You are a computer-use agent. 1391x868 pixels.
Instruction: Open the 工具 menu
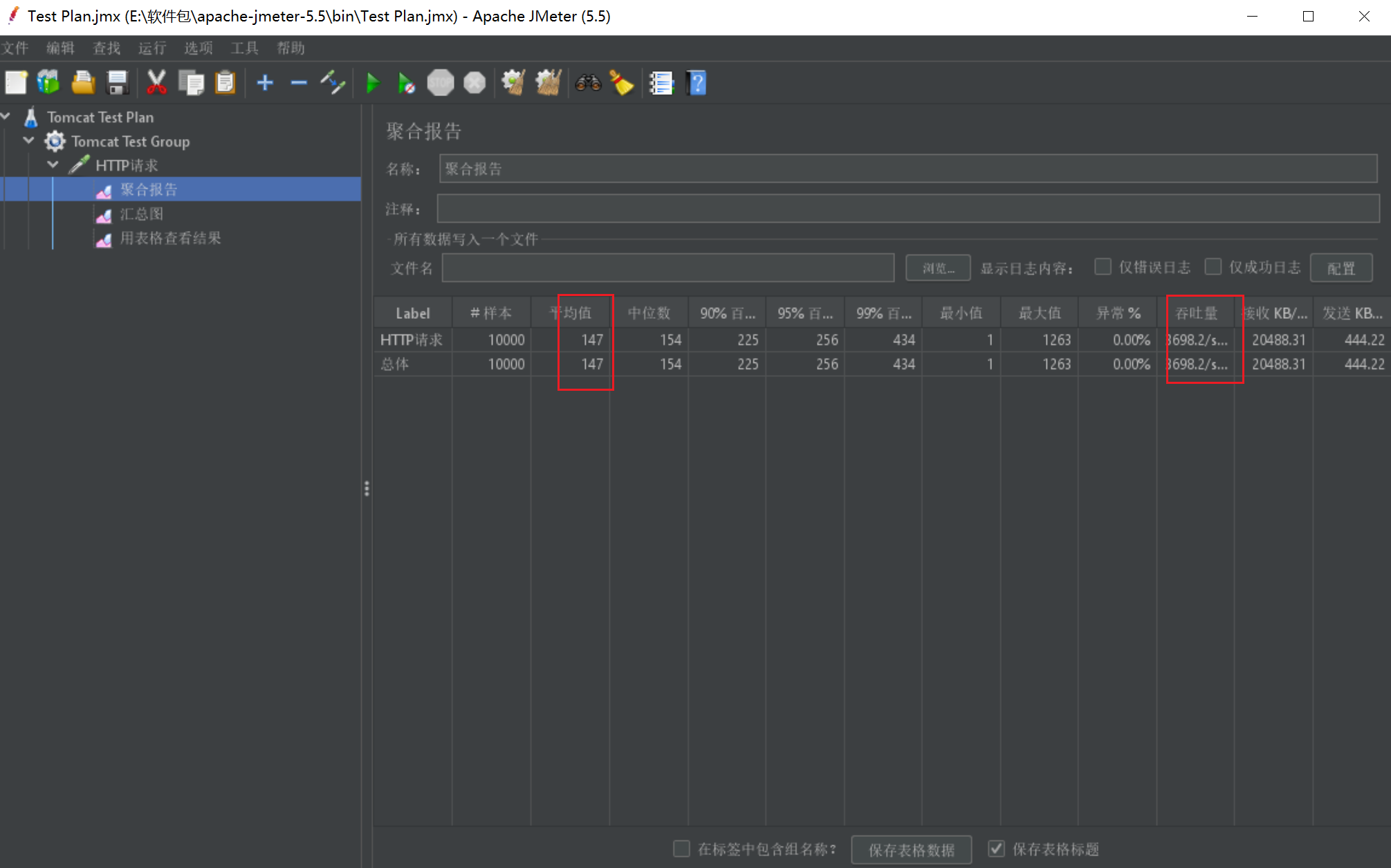245,48
